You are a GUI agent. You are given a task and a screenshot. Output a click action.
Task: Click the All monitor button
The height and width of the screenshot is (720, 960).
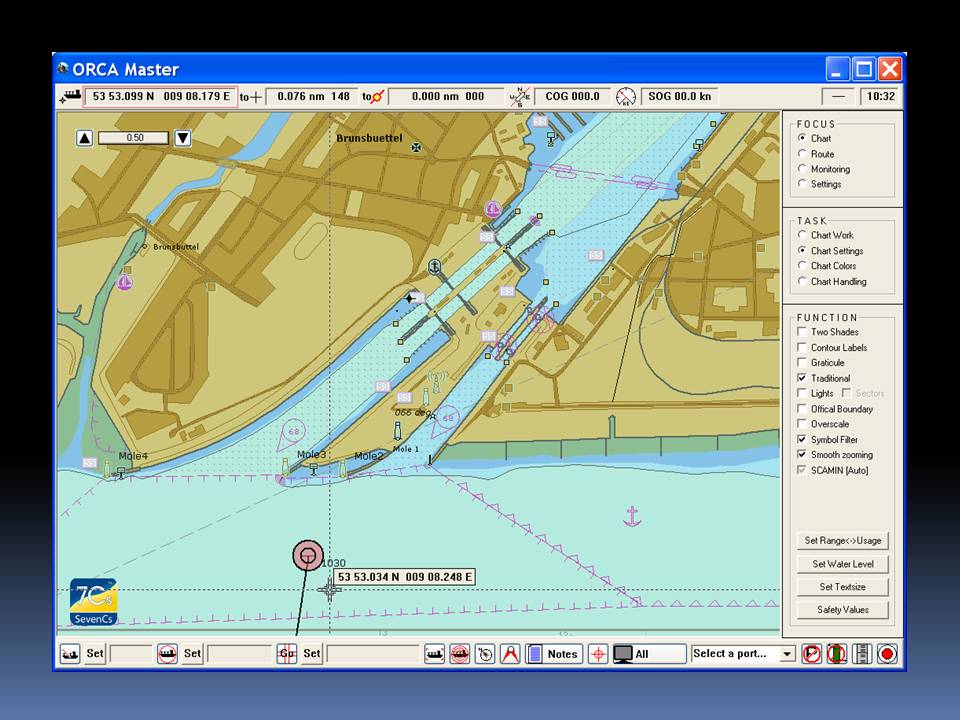tap(649, 654)
